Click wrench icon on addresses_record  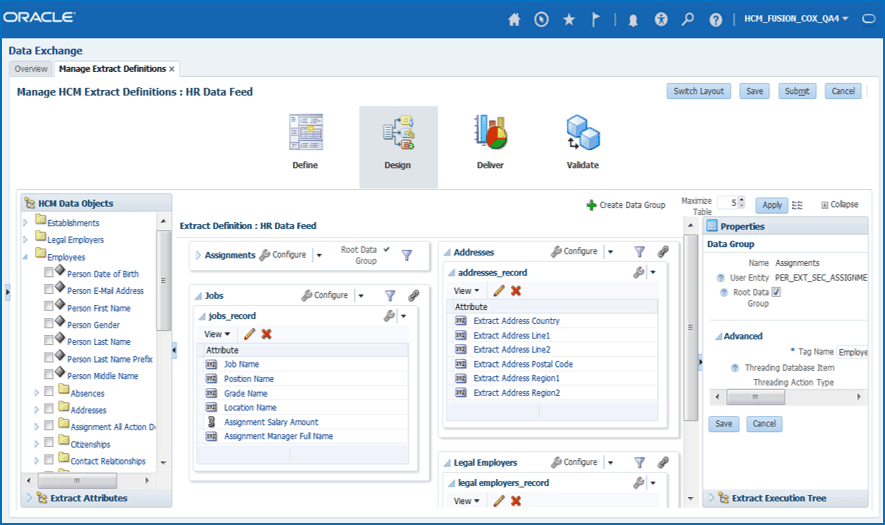pos(638,273)
